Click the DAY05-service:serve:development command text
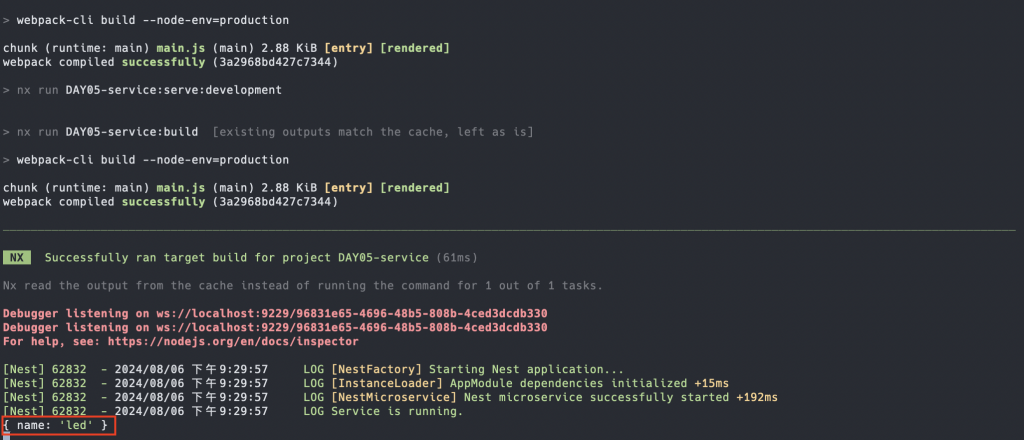The width and height of the screenshot is (1024, 440). pos(174,90)
